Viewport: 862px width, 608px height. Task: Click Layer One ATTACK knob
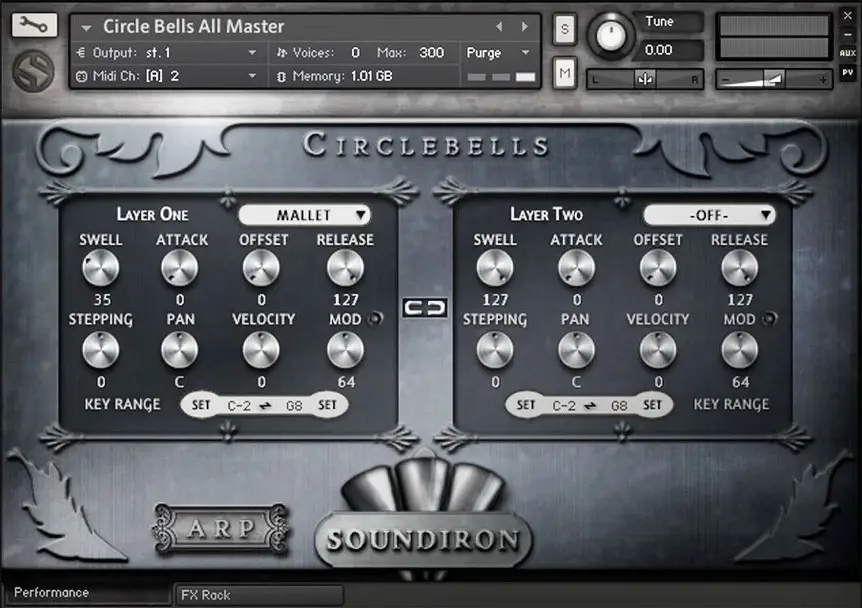point(180,268)
